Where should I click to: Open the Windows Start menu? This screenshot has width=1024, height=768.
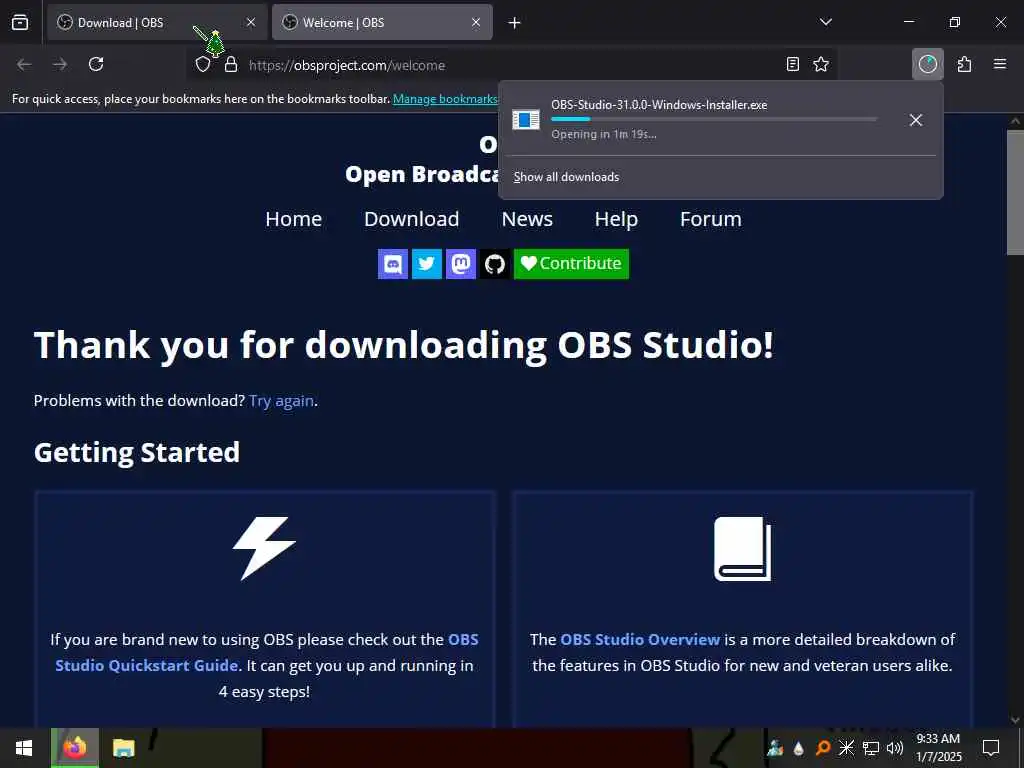[24, 748]
